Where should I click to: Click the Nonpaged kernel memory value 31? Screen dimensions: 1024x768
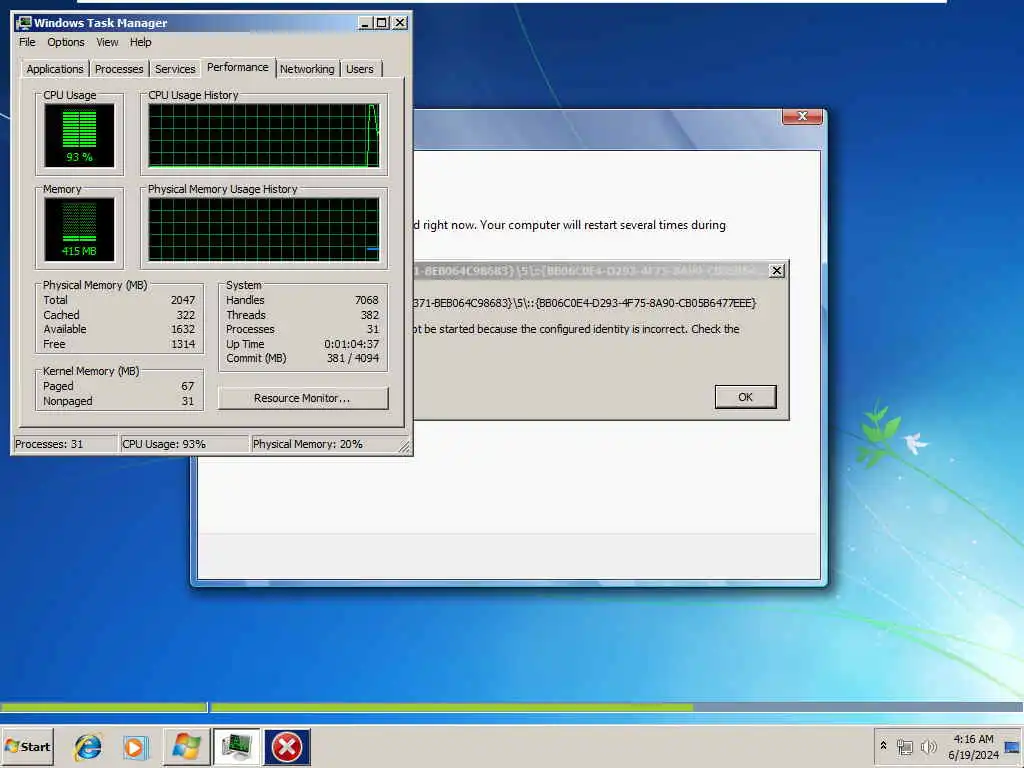coord(187,401)
